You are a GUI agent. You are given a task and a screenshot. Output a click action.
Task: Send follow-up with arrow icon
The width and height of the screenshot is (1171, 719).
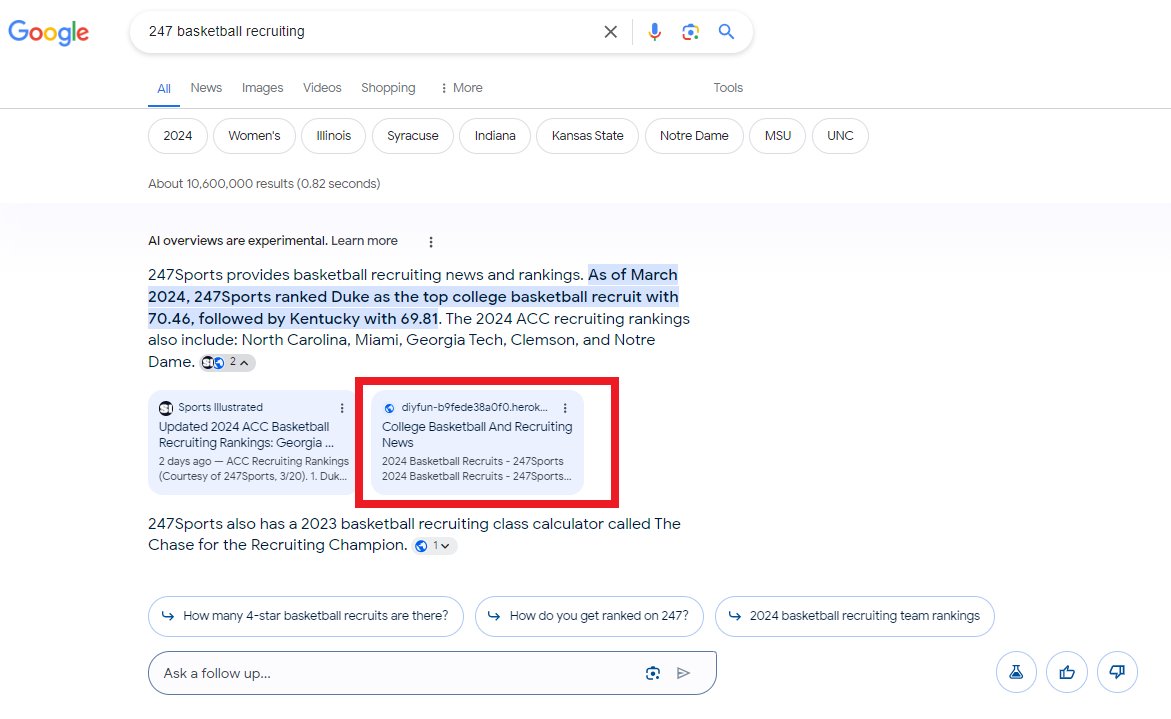(683, 673)
